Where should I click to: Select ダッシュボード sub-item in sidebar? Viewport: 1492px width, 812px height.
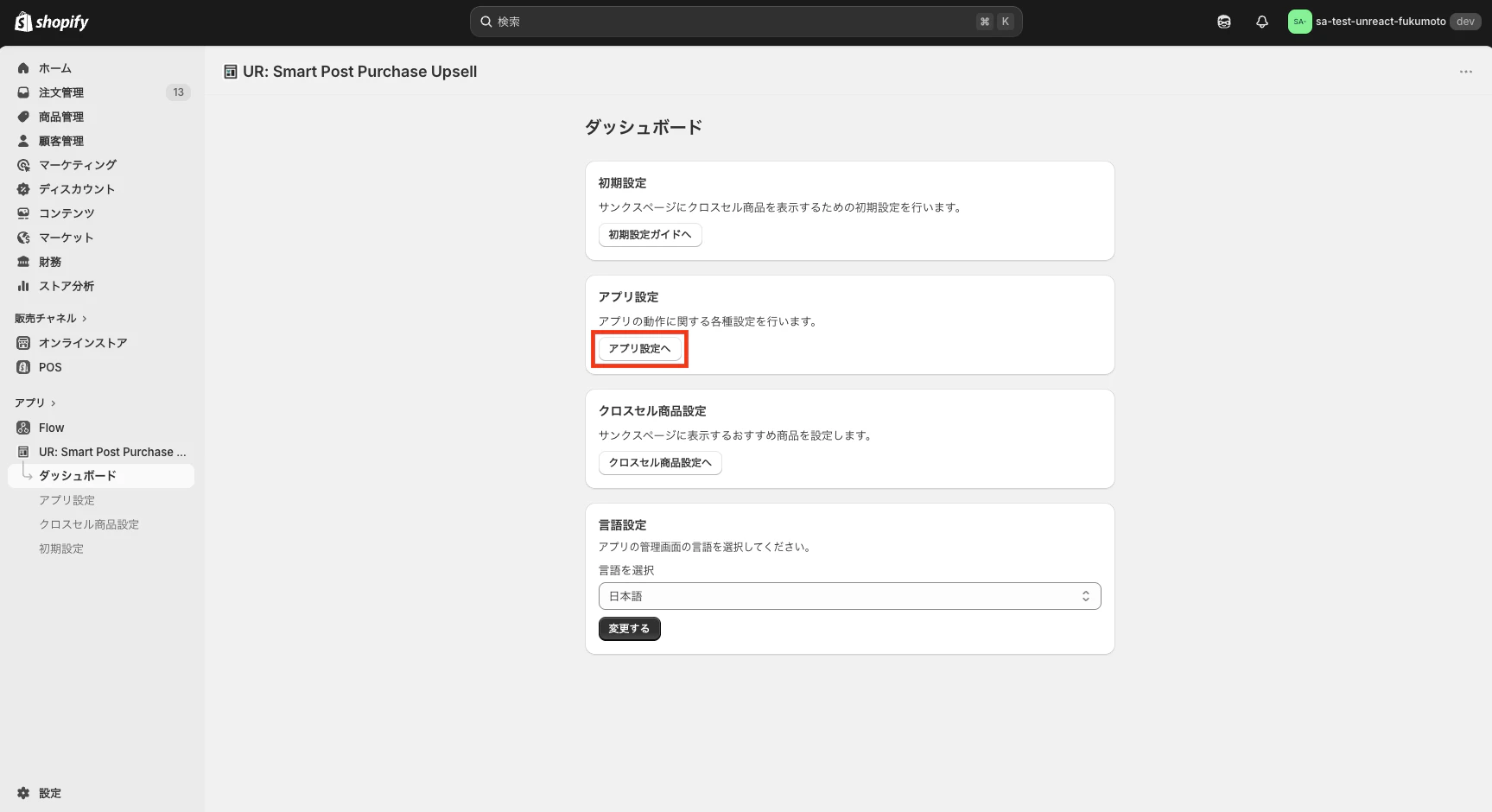101,476
